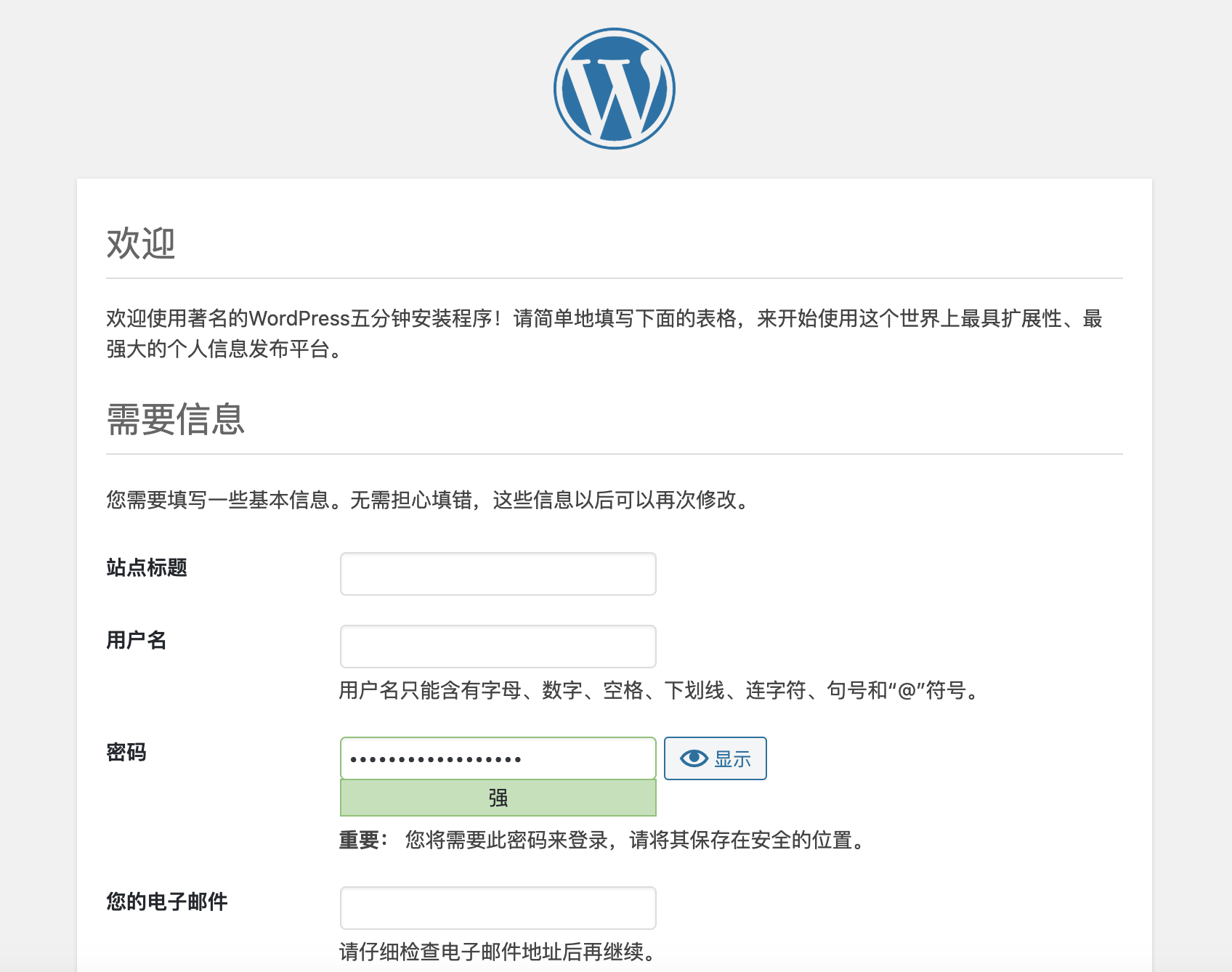Click inside the 站点标题 input field
The image size is (1232, 972).
click(x=498, y=574)
